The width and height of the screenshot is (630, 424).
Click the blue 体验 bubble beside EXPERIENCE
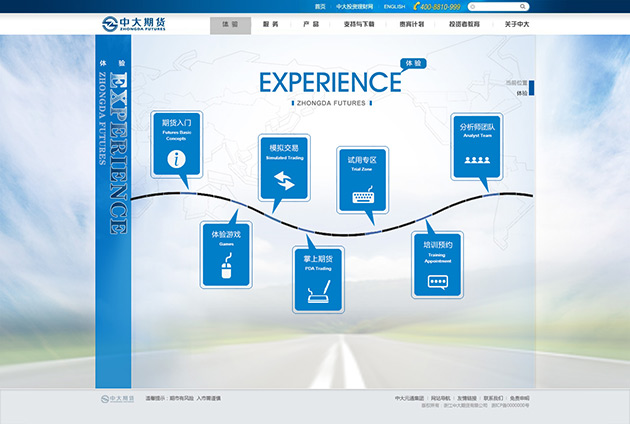pyautogui.click(x=413, y=63)
